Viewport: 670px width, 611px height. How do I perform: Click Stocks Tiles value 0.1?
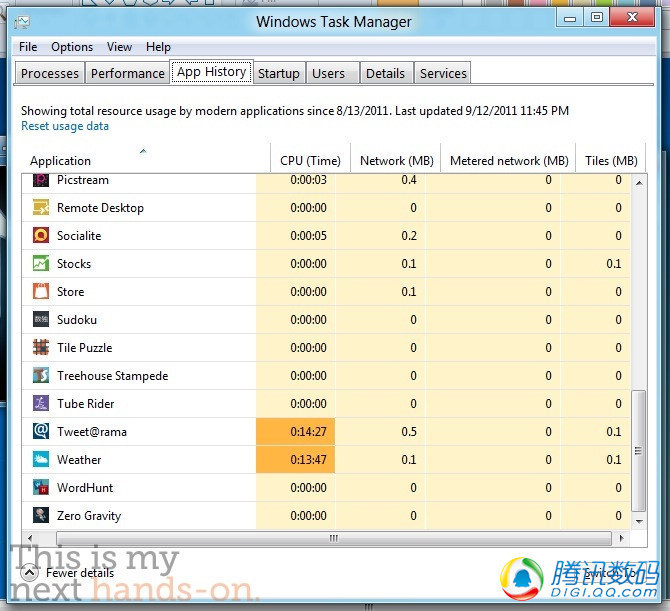[614, 264]
